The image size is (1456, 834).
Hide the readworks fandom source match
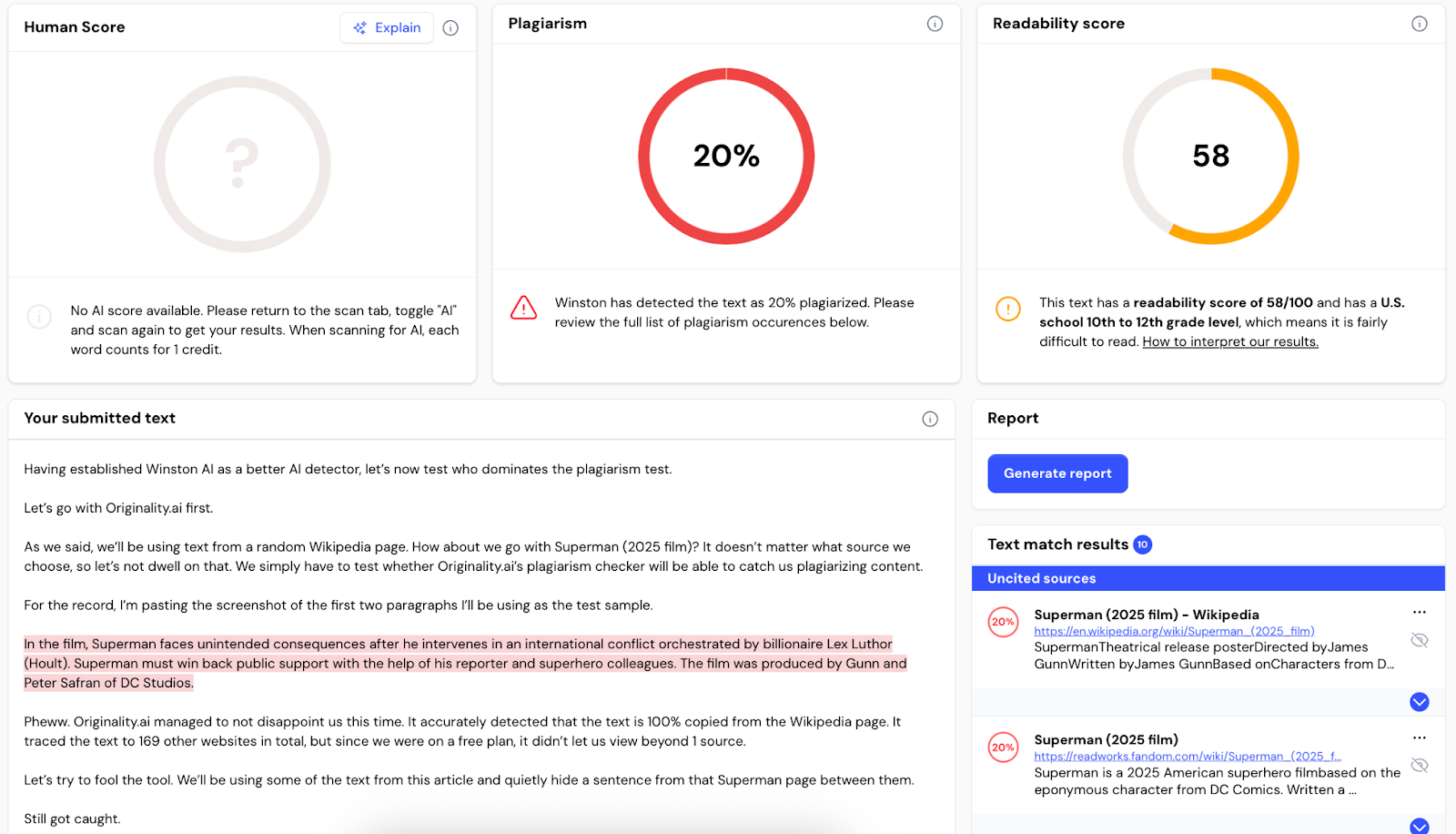click(1419, 766)
